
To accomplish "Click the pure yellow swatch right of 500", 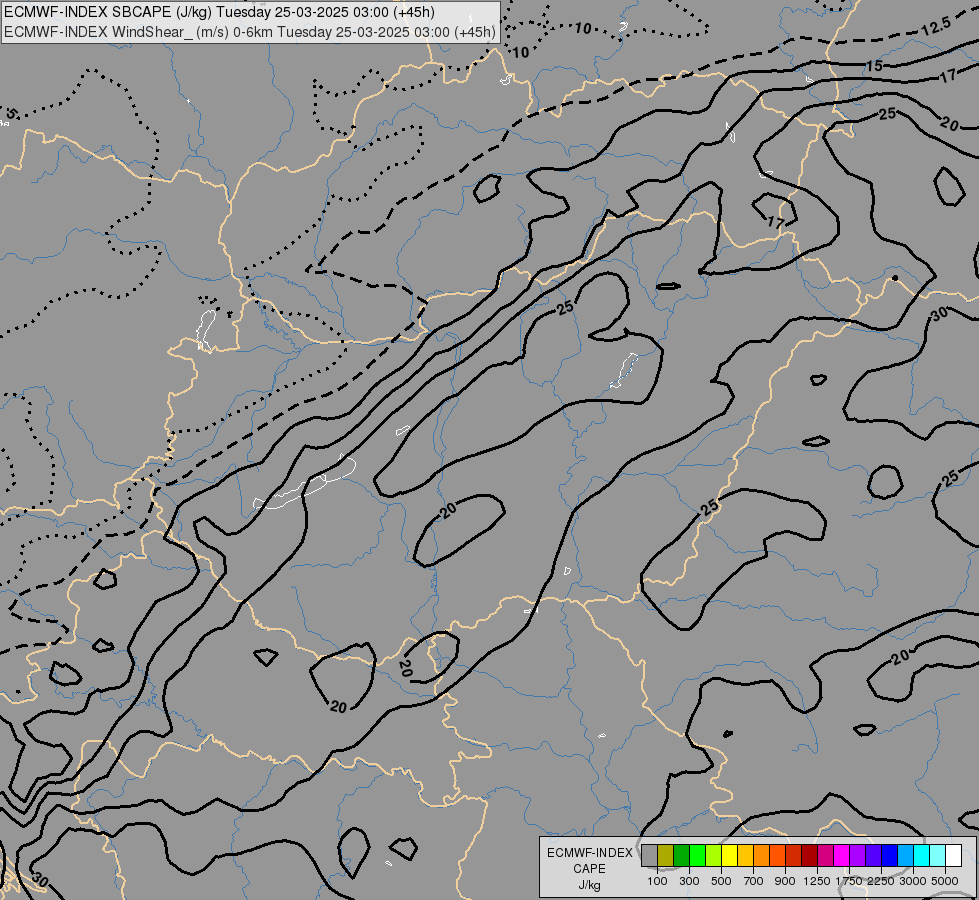I will pyautogui.click(x=729, y=856).
